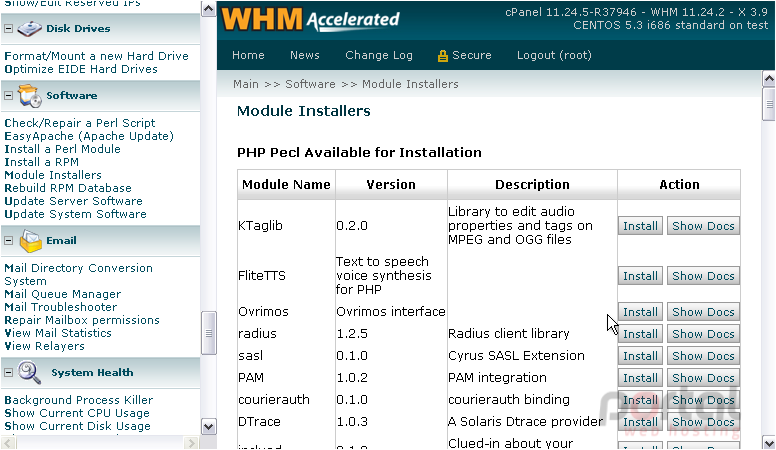Click the WHM Accelerated logo
776x450 pixels.
pos(310,19)
